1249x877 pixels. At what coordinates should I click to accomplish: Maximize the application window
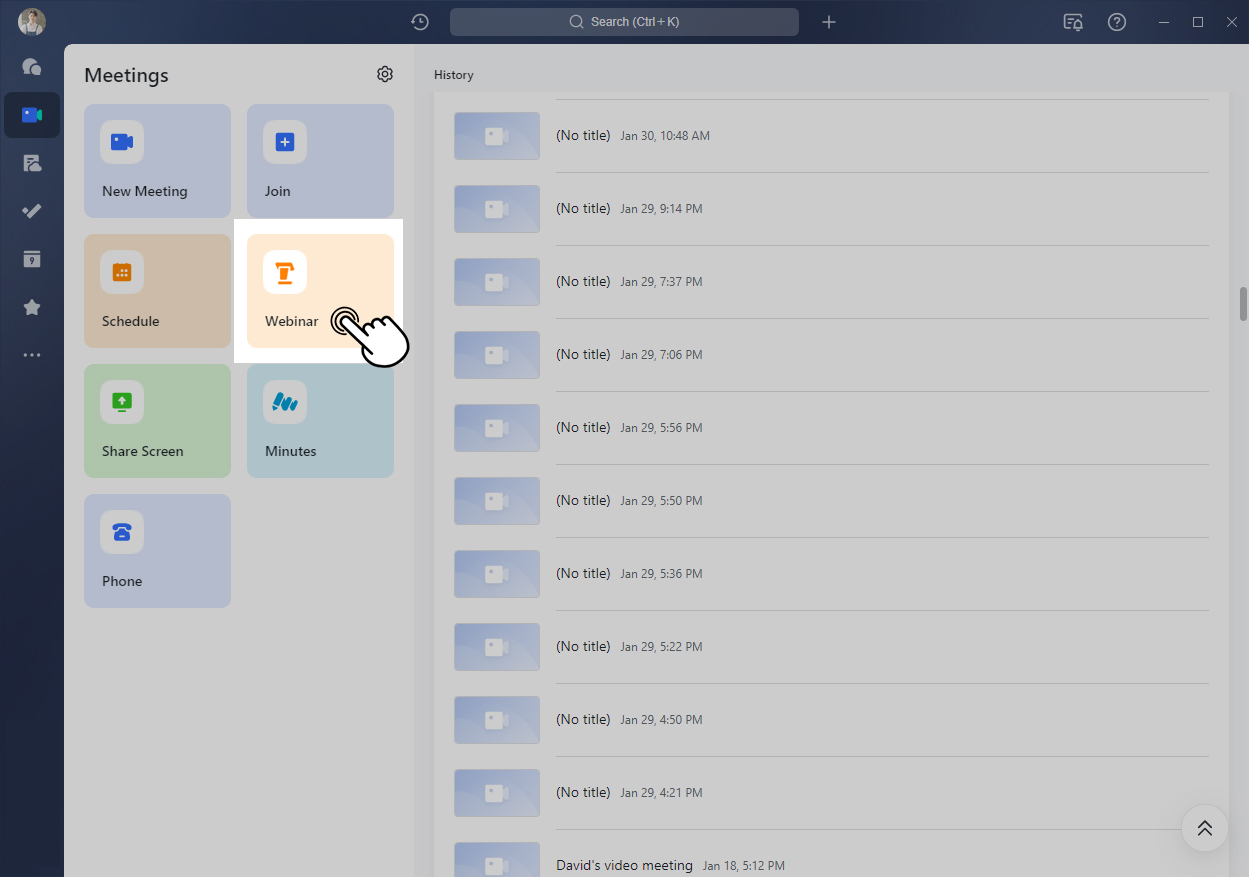[x=1197, y=22]
